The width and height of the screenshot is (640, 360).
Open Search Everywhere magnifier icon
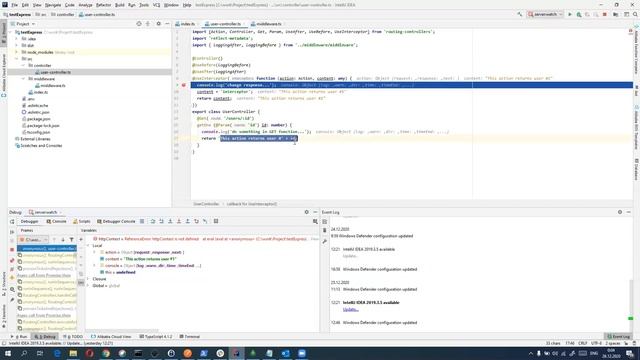point(635,14)
